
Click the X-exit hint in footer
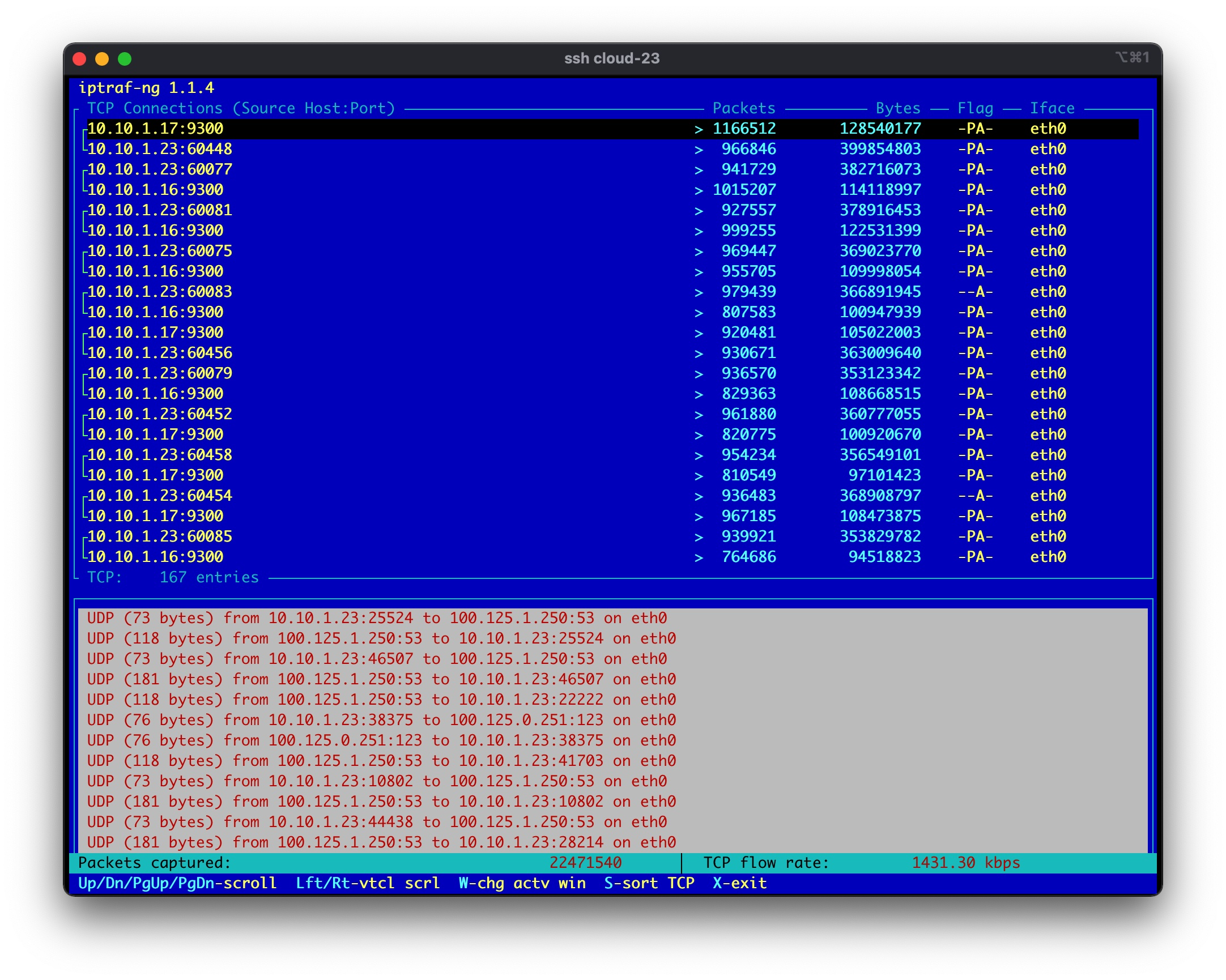point(739,883)
